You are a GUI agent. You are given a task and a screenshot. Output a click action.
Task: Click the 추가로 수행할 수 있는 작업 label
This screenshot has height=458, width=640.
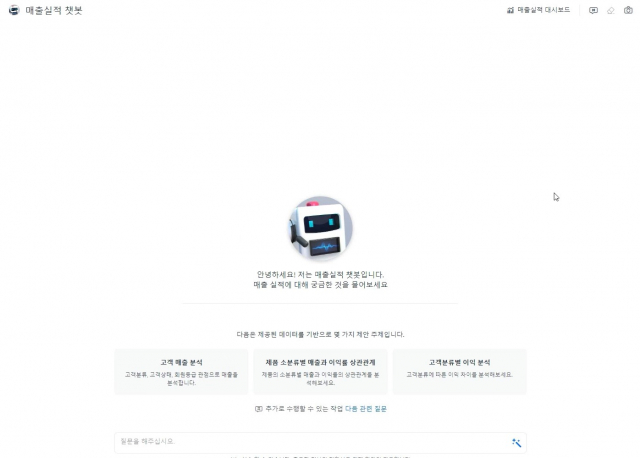point(304,409)
